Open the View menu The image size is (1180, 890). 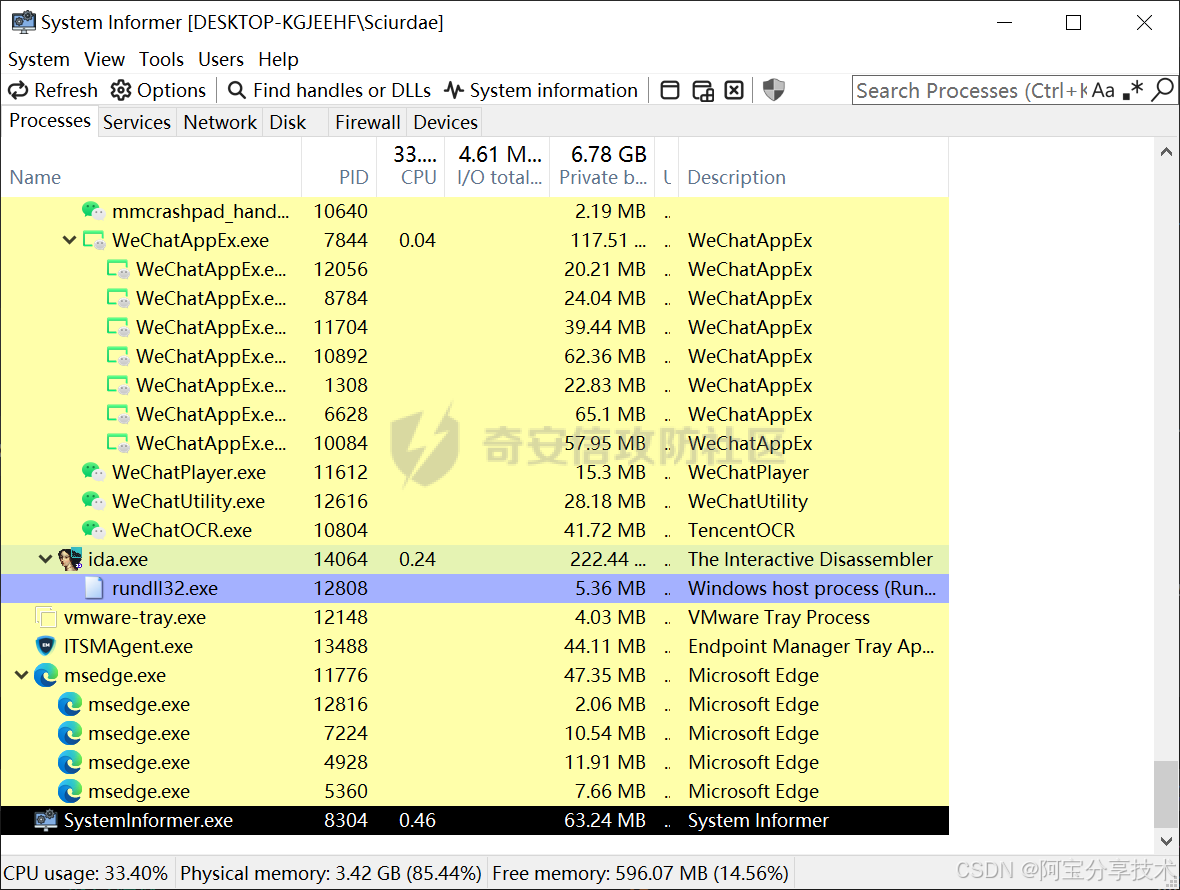point(105,59)
